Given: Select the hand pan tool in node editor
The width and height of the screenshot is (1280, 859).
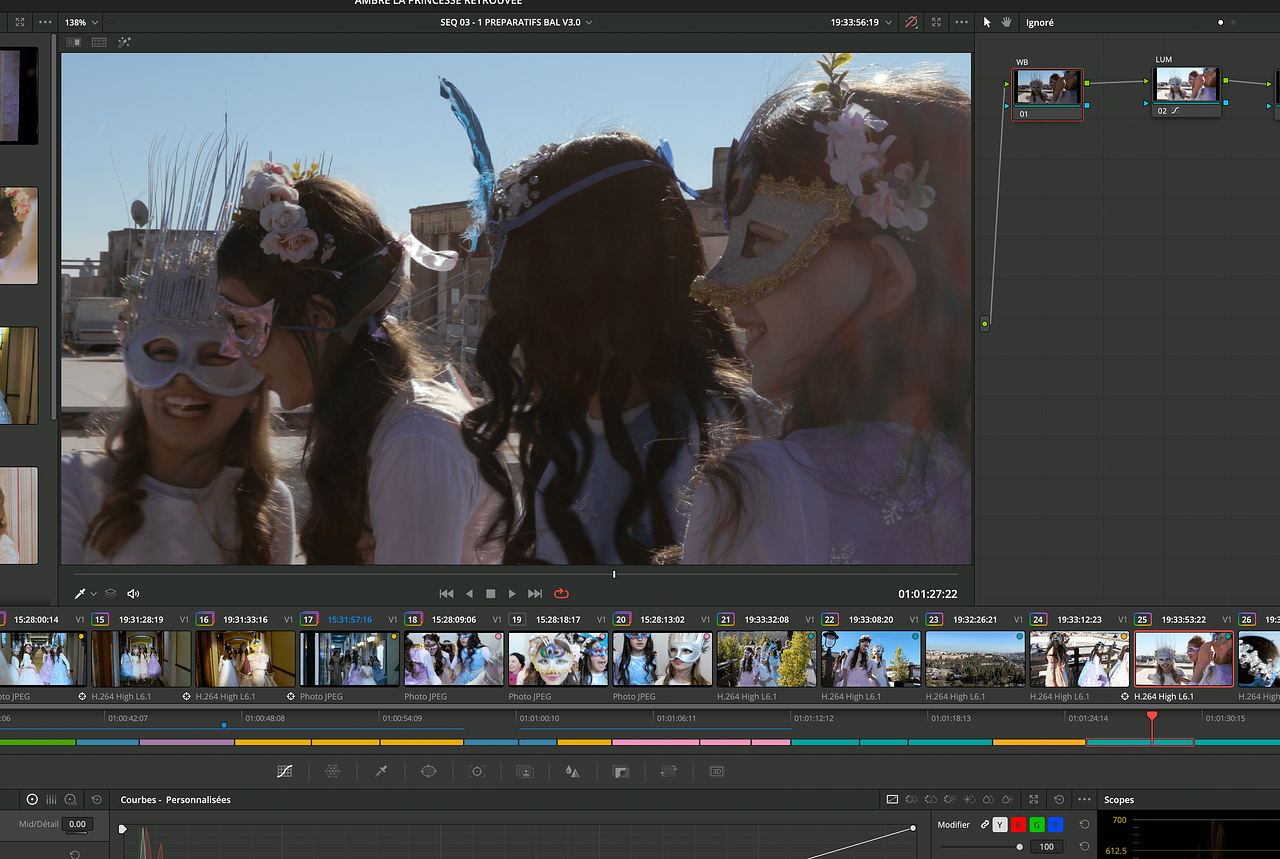Looking at the screenshot, I should pos(1007,22).
